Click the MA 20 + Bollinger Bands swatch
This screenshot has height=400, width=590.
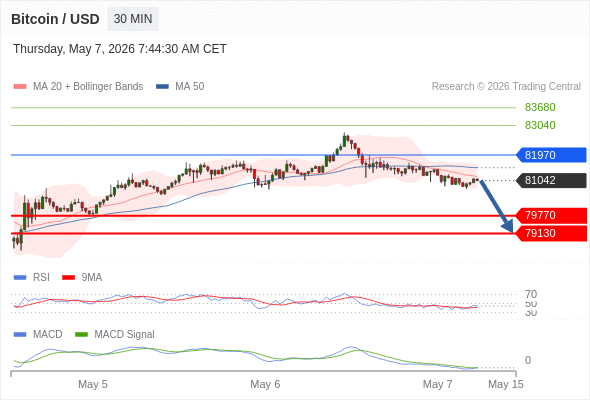coord(20,87)
